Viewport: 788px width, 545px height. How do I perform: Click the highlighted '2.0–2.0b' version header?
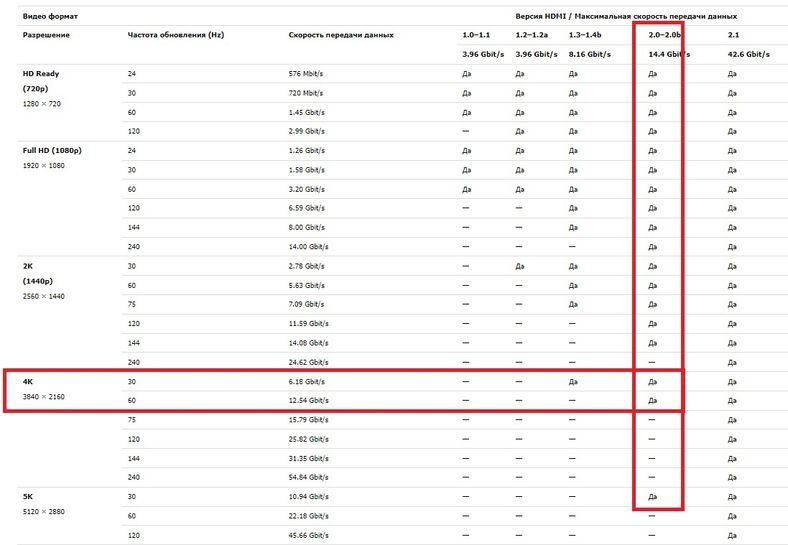pyautogui.click(x=665, y=35)
